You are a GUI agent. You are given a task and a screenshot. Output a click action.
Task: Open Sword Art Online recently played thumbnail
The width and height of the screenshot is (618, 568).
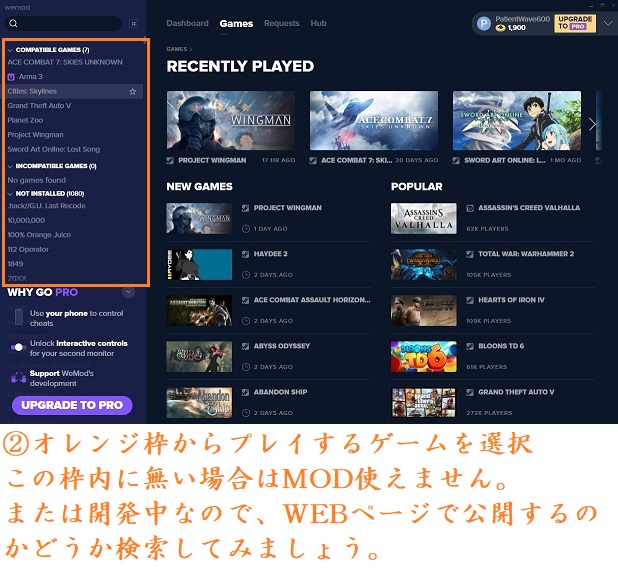coord(517,120)
